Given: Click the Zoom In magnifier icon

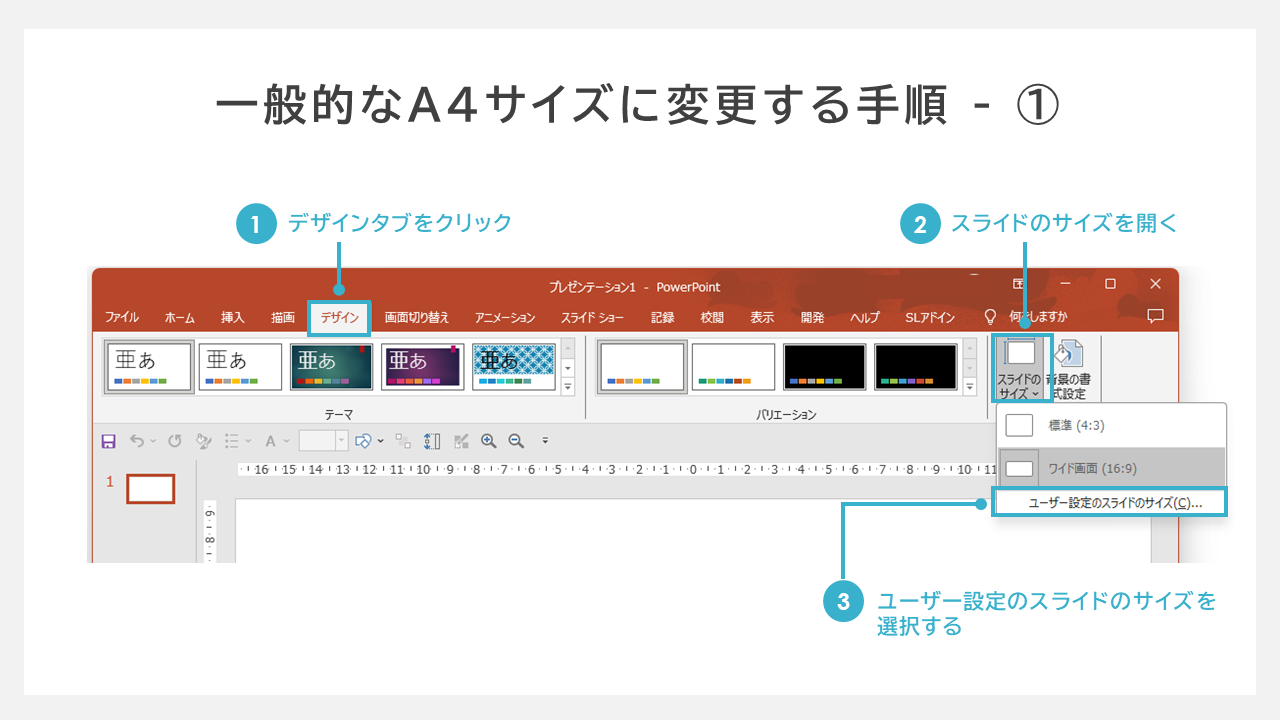Looking at the screenshot, I should [489, 441].
